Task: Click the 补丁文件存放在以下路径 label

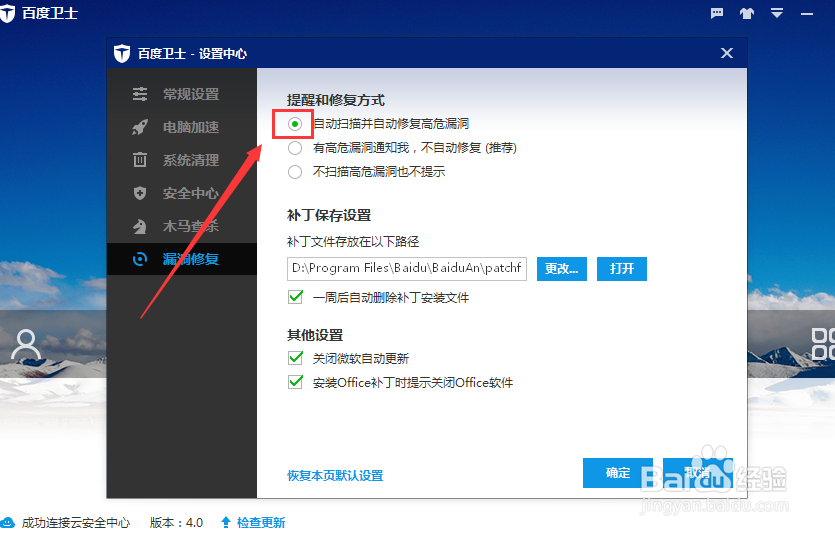Action: tap(353, 242)
